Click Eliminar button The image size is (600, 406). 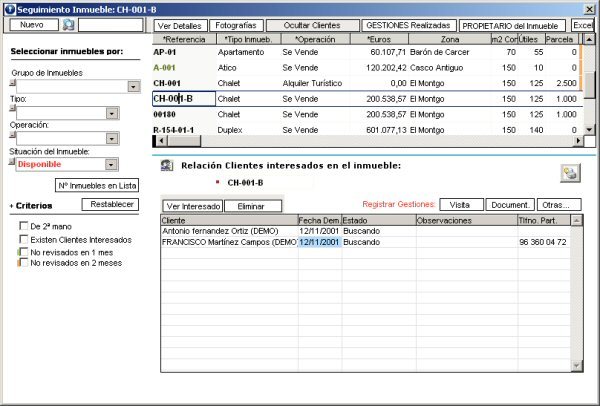[253, 206]
